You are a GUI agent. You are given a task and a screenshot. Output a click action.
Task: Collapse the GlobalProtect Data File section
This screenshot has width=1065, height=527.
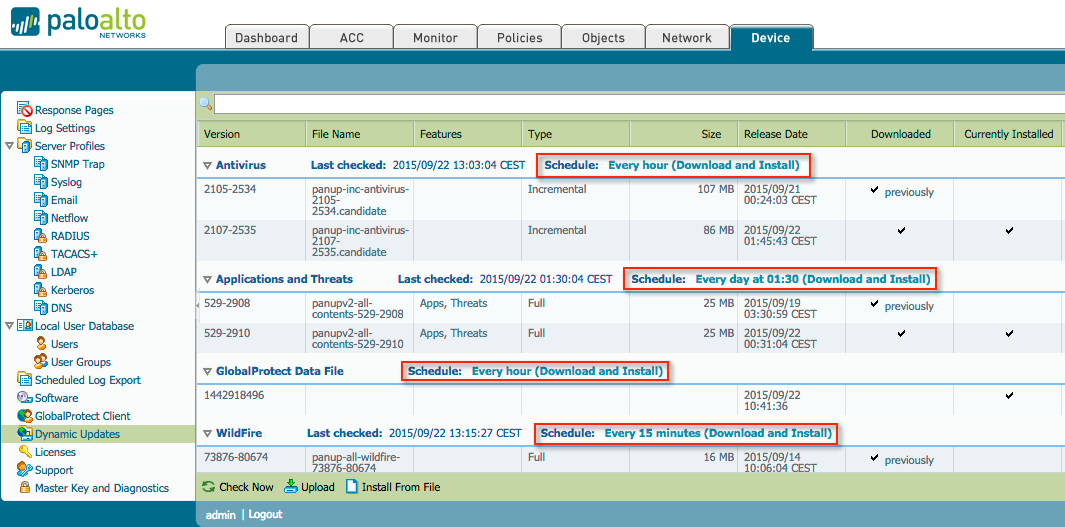pyautogui.click(x=207, y=371)
